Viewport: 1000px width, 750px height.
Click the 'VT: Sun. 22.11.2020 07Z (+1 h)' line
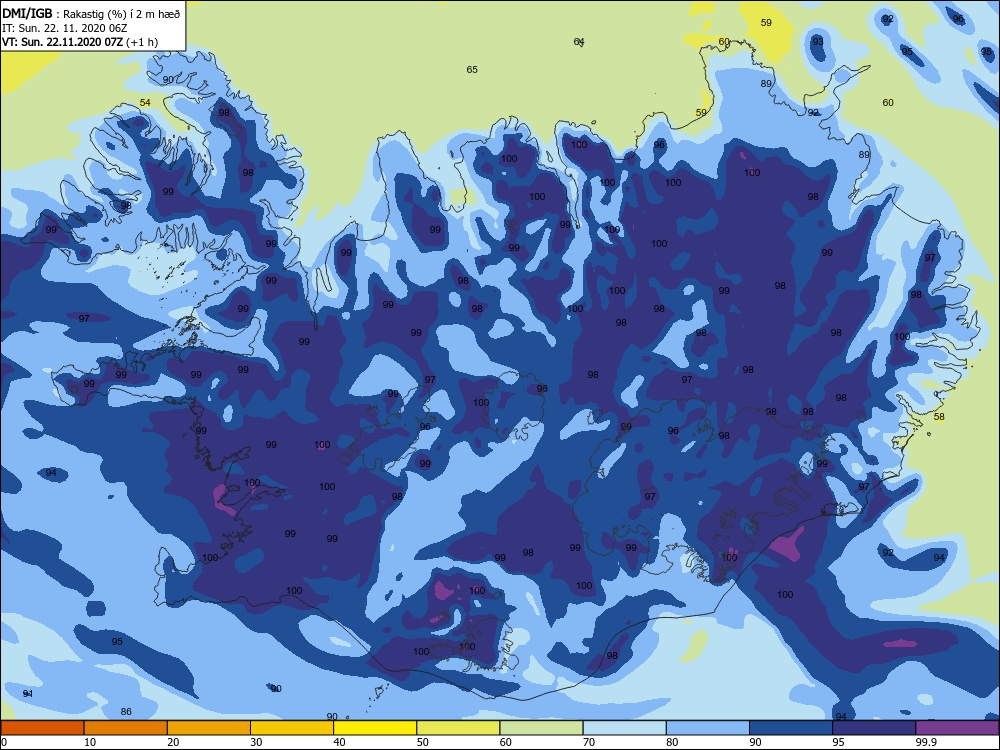(80, 42)
